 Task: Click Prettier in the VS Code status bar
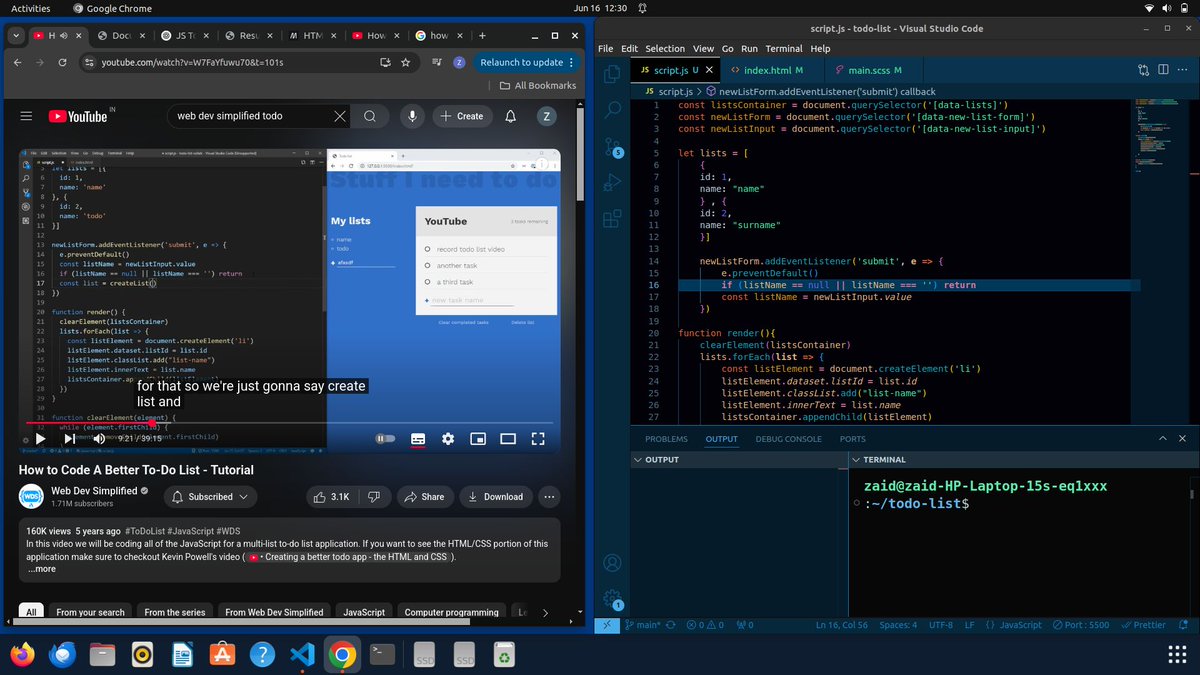click(x=1142, y=625)
